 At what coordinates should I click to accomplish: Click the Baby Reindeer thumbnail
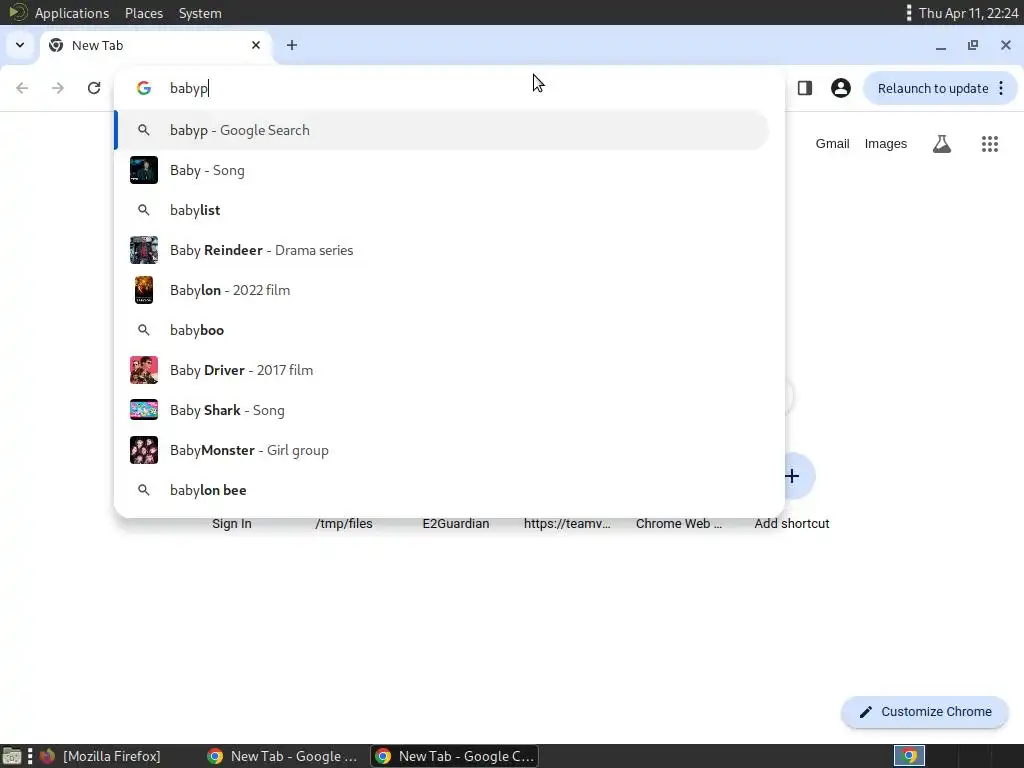click(144, 250)
